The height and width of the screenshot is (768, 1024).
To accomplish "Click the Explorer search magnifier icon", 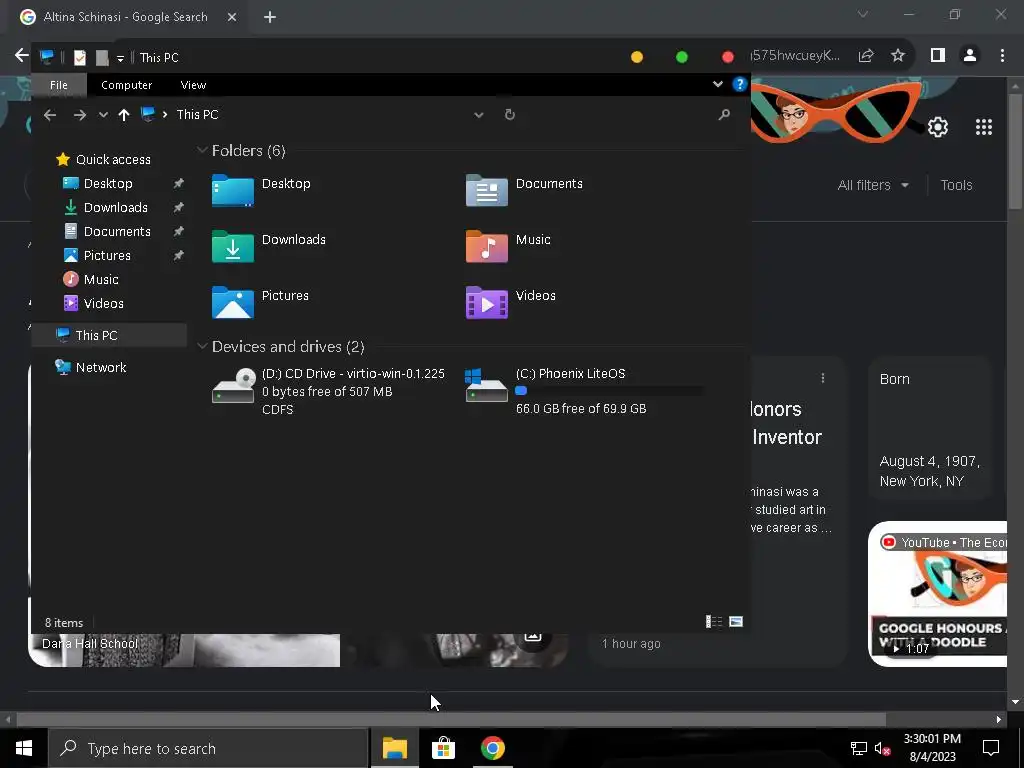I will coord(724,114).
